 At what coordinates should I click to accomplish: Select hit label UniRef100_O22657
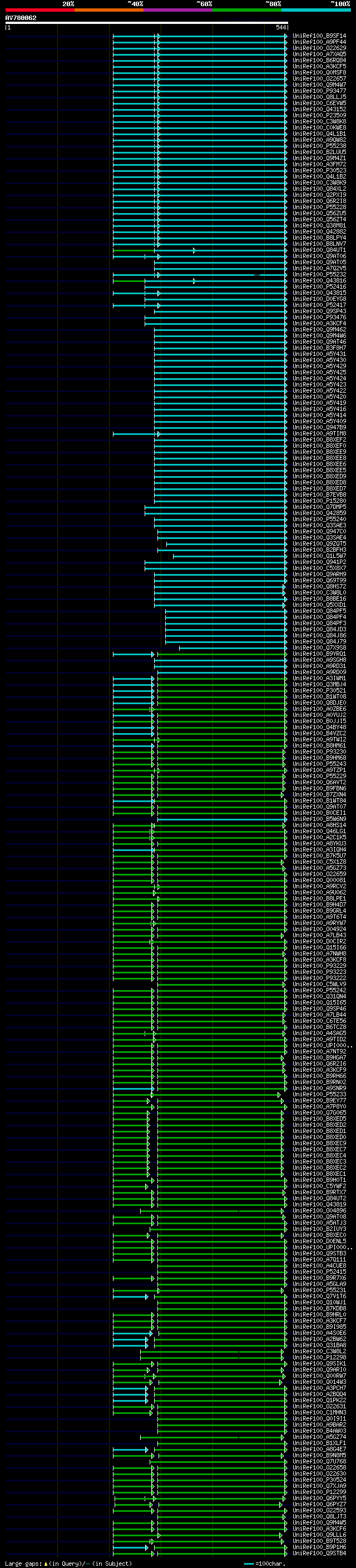[x=319, y=78]
